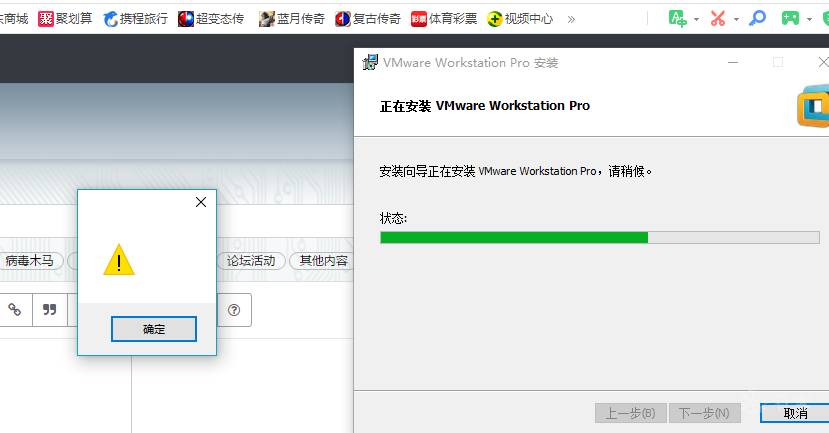
Task: Open the 携程旅行 bookmark
Action: pyautogui.click(x=135, y=19)
